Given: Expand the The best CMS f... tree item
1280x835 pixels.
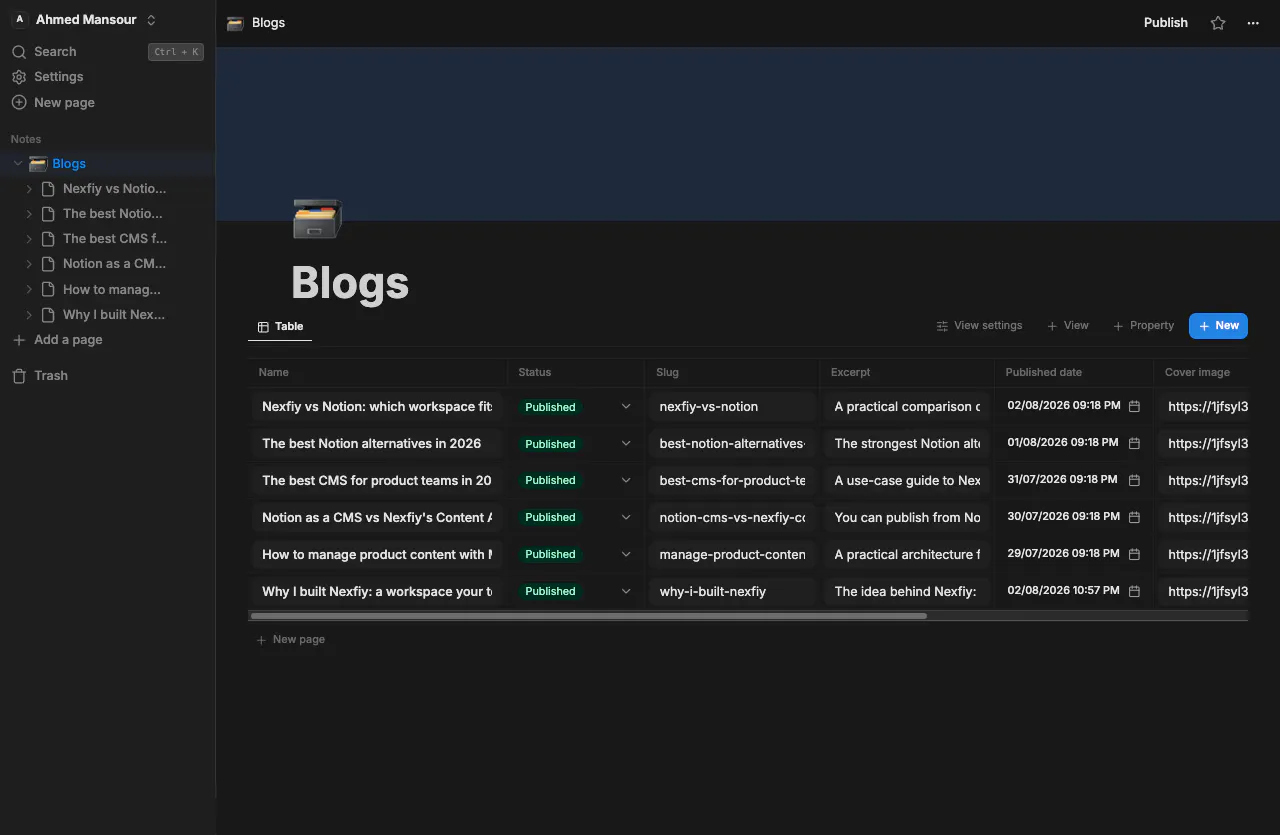Looking at the screenshot, I should pyautogui.click(x=29, y=239).
